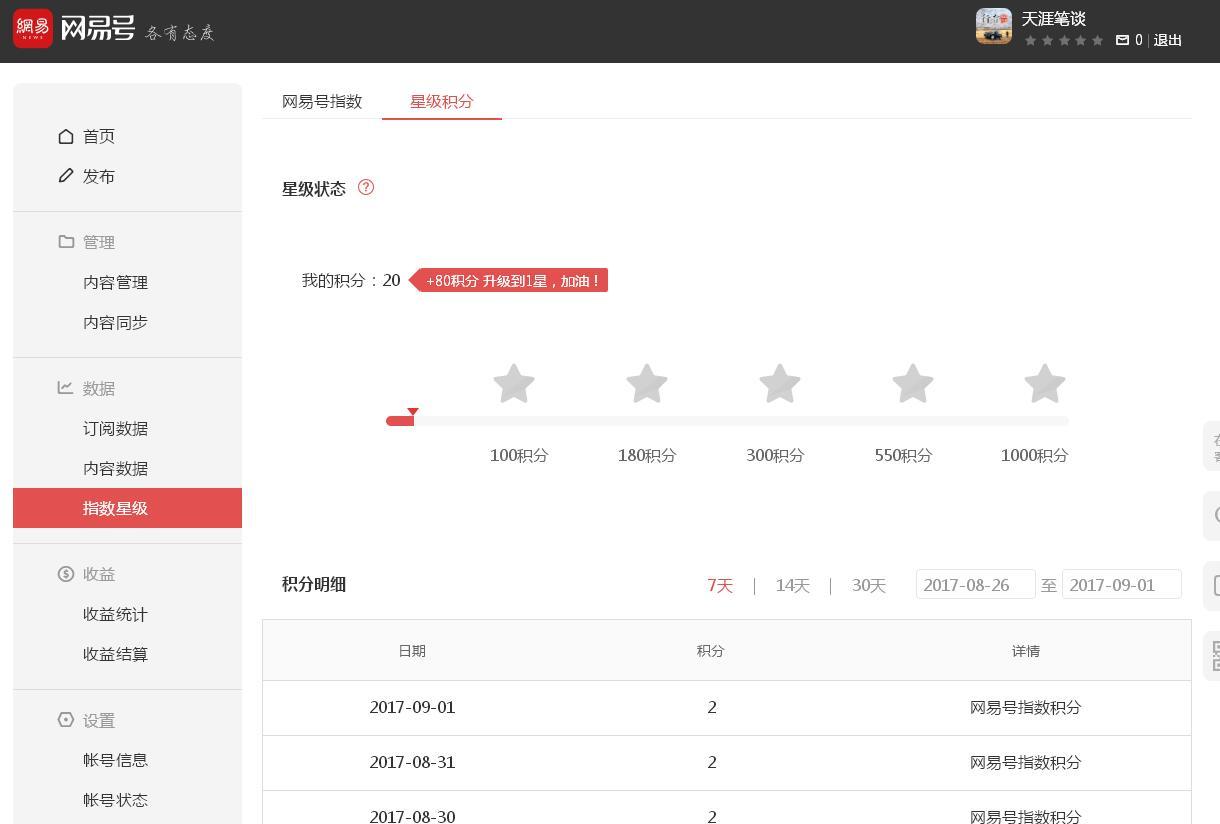The height and width of the screenshot is (824, 1220).
Task: Click the NetEase red logo icon
Action: pyautogui.click(x=33, y=27)
